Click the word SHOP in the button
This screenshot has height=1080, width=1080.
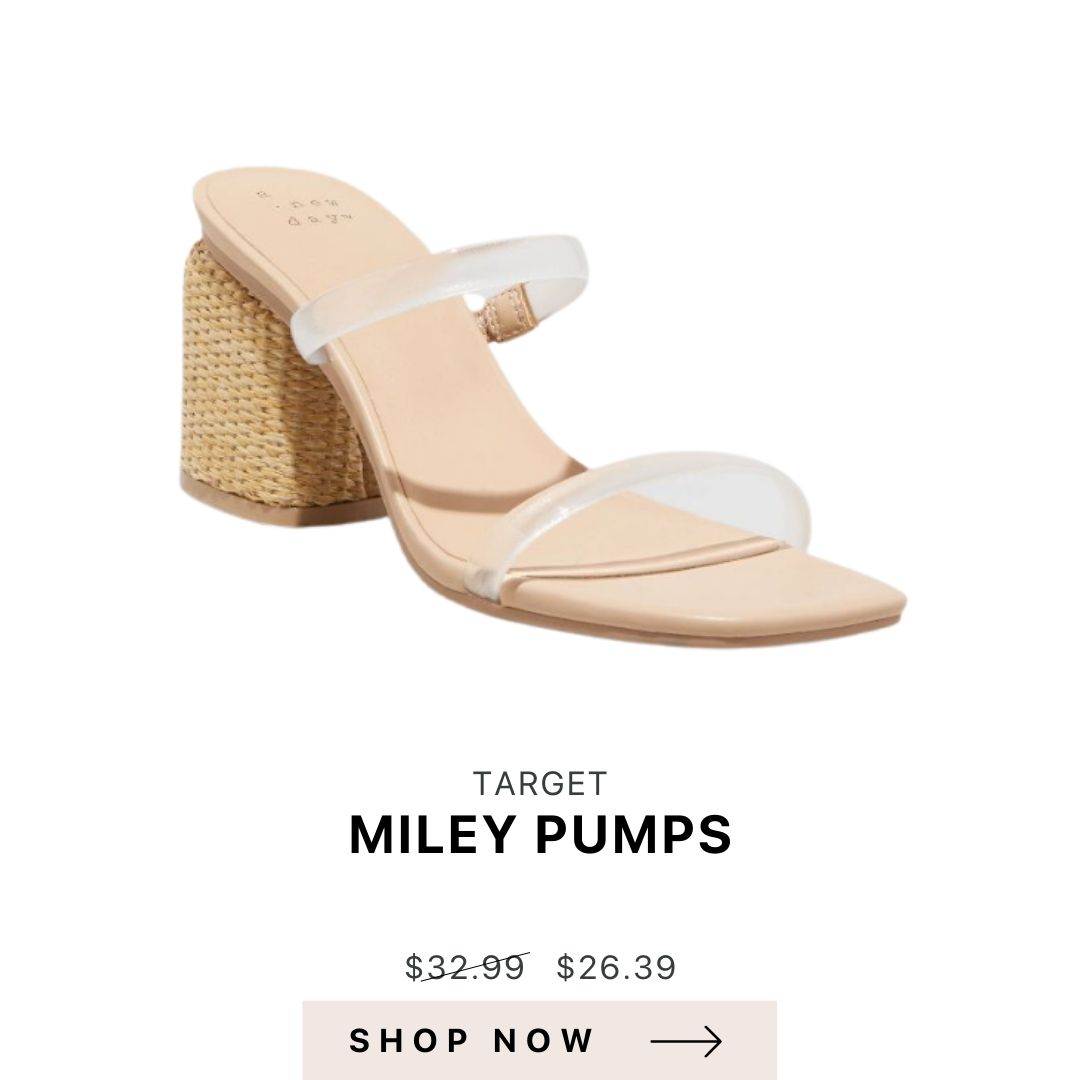409,1041
